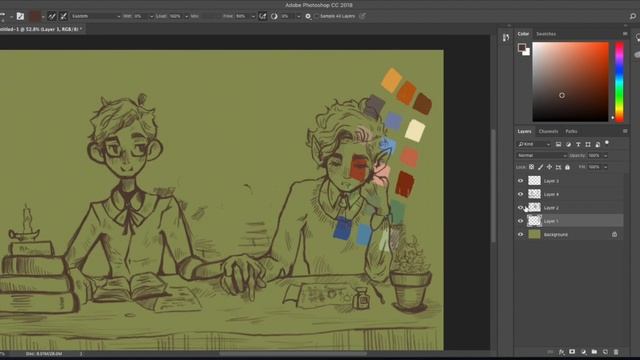Turn layer filtering on or off

(607, 143)
